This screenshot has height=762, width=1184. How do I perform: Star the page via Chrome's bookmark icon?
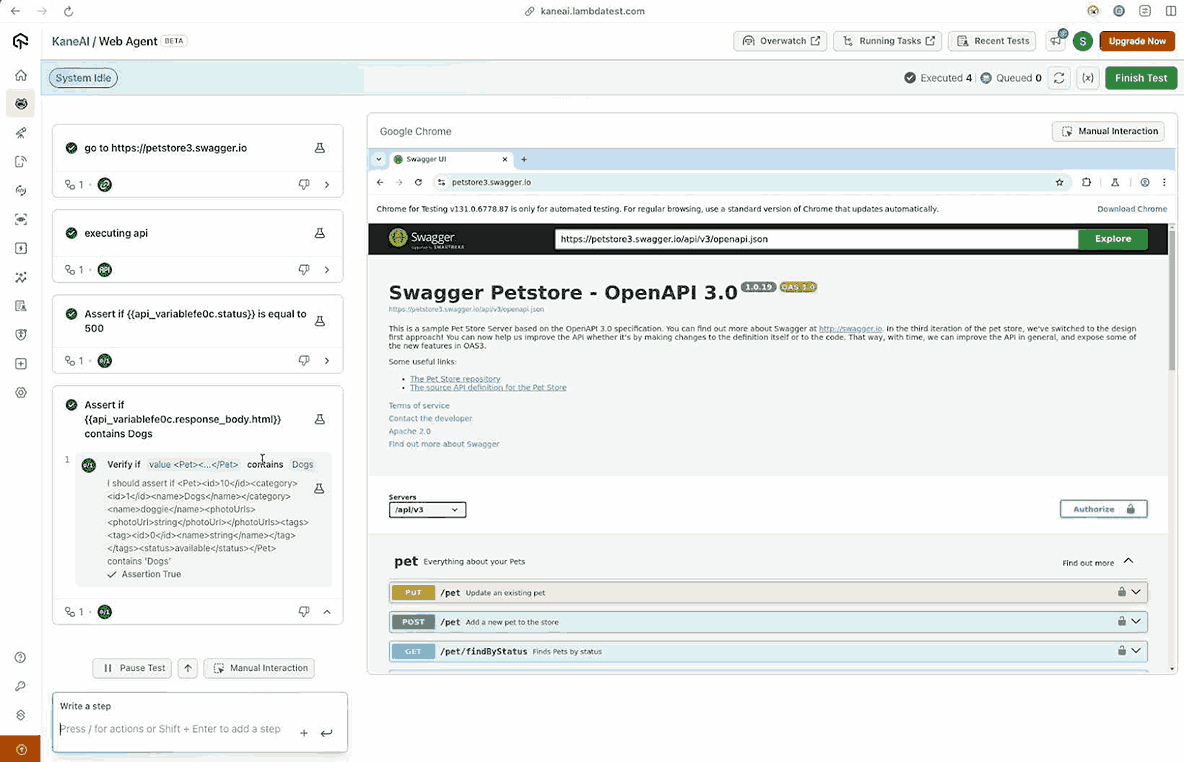point(1059,182)
